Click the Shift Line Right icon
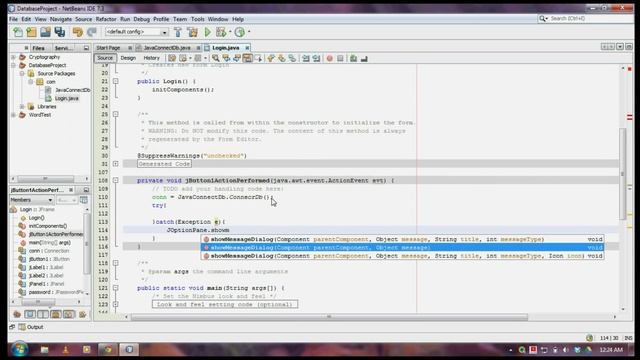640x360 pixels. [316, 58]
